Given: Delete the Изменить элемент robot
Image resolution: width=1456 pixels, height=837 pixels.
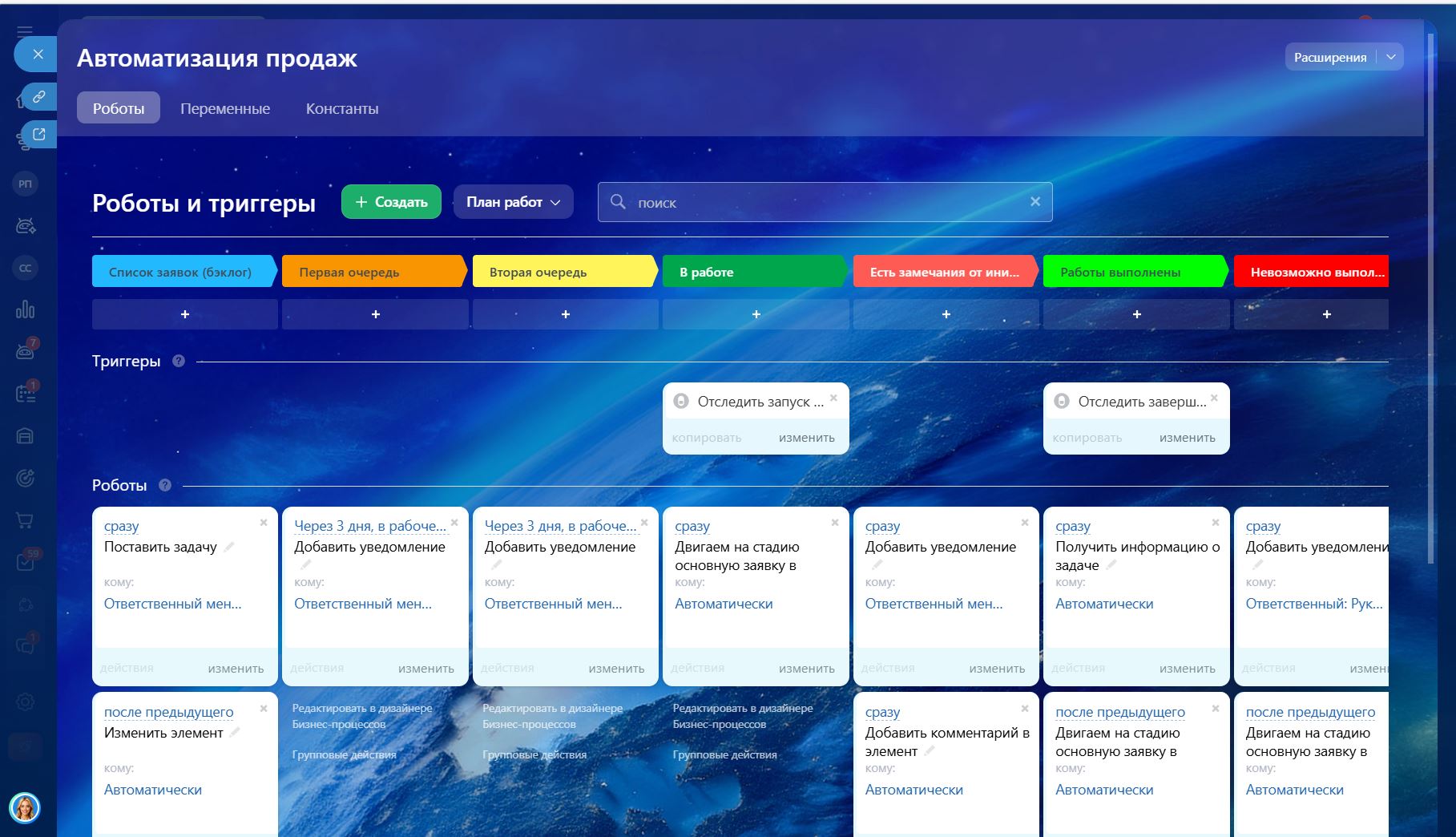Looking at the screenshot, I should pos(264,709).
